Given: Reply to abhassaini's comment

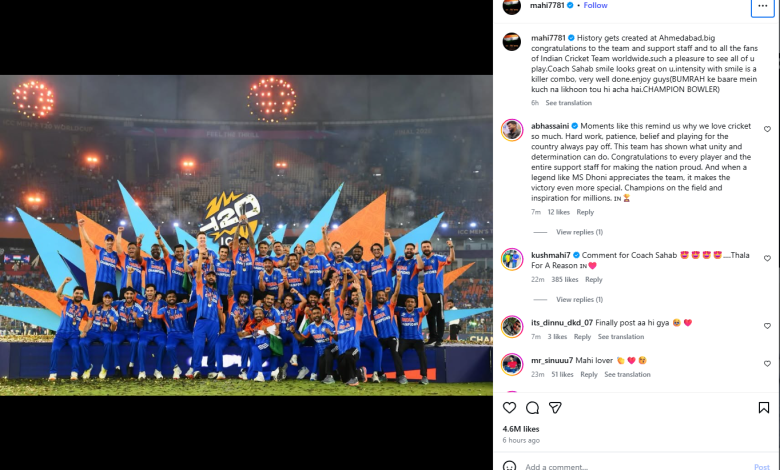Looking at the screenshot, I should click(x=585, y=212).
